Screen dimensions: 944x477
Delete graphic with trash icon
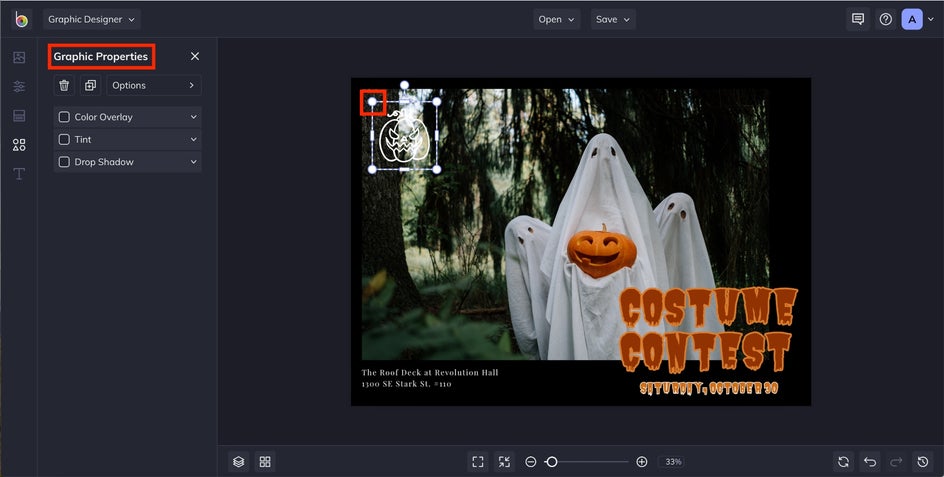[64, 86]
